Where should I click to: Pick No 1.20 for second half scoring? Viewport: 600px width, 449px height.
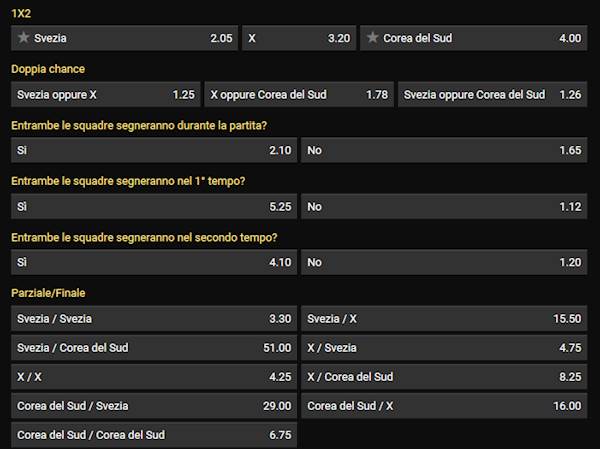click(444, 262)
